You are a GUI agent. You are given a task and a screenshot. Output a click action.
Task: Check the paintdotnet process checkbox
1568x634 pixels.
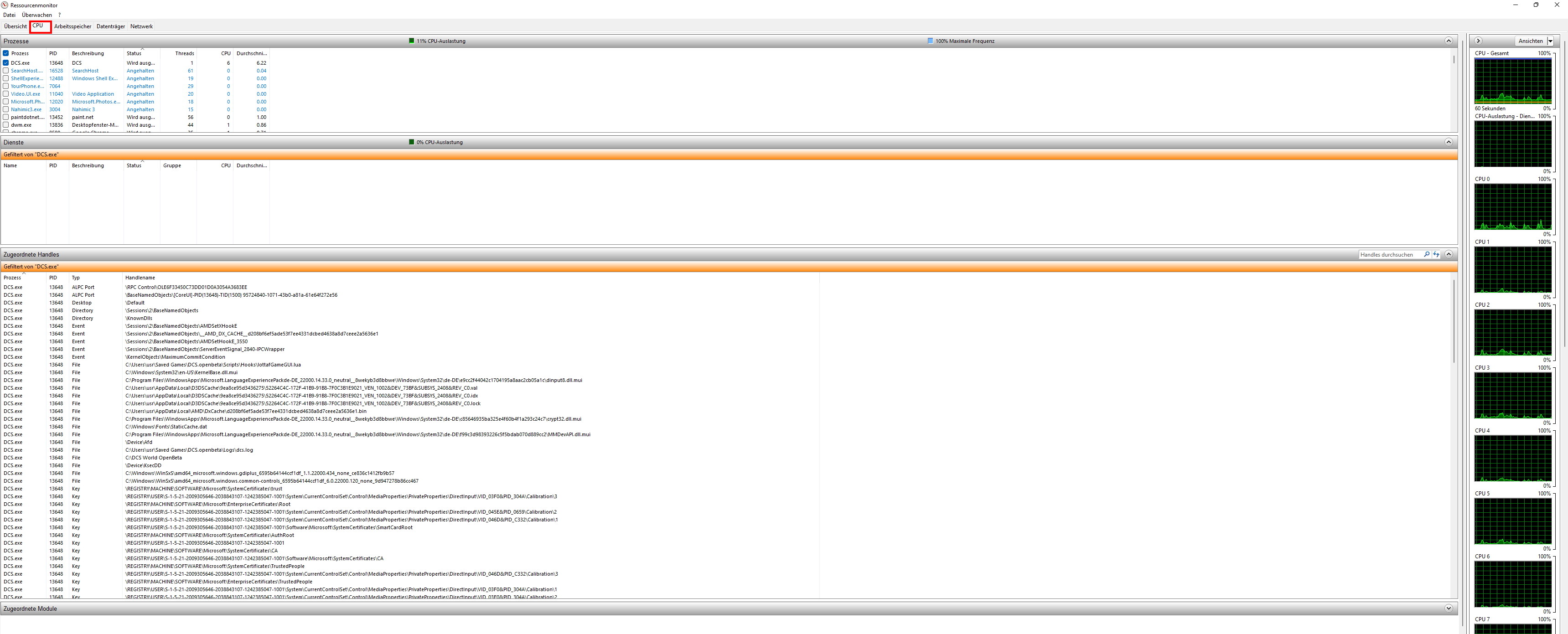tap(6, 118)
